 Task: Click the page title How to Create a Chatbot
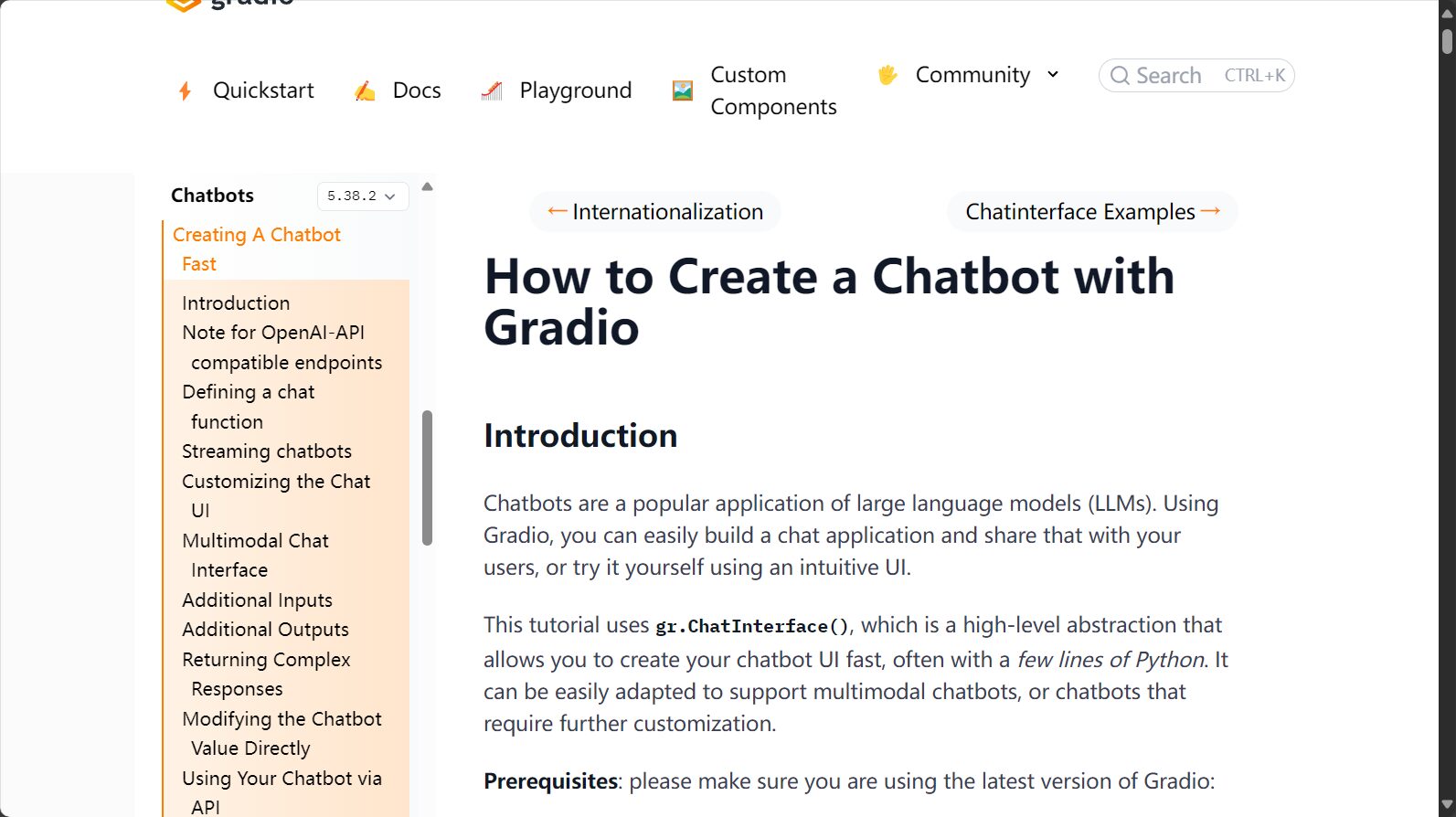829,302
